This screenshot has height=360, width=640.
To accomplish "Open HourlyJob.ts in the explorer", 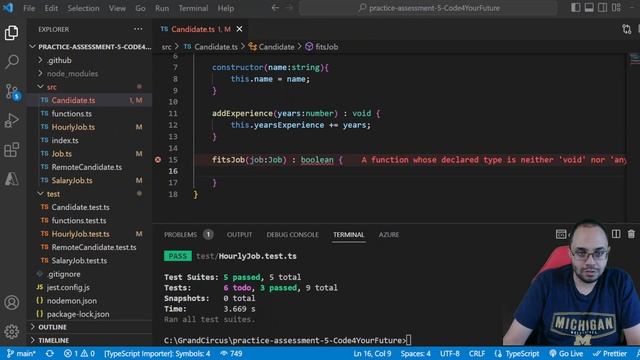I will (x=73, y=127).
